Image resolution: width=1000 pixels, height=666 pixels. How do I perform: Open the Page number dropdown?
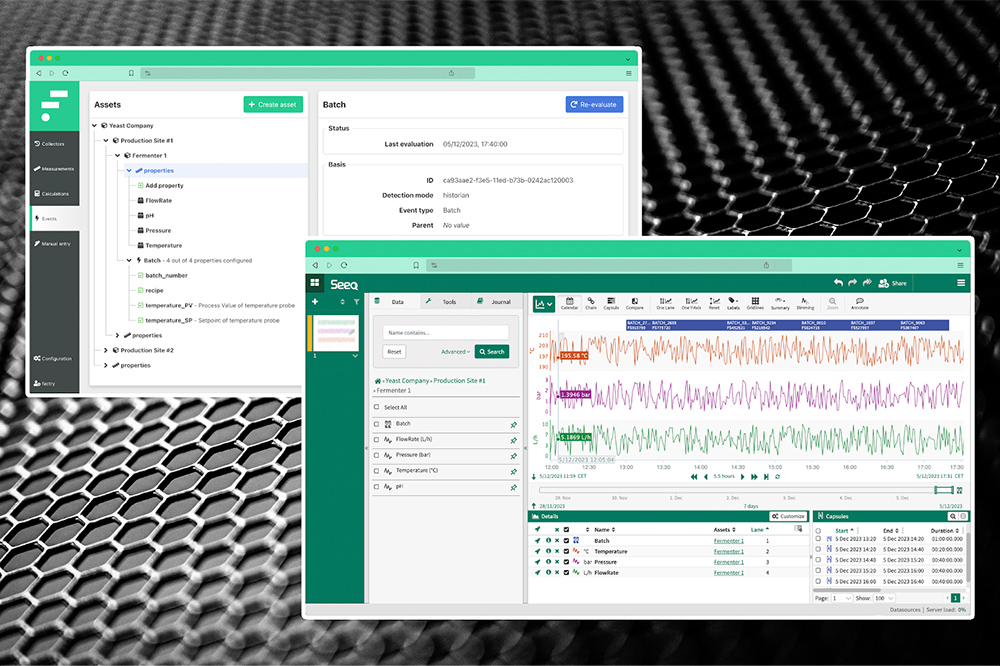[x=841, y=598]
